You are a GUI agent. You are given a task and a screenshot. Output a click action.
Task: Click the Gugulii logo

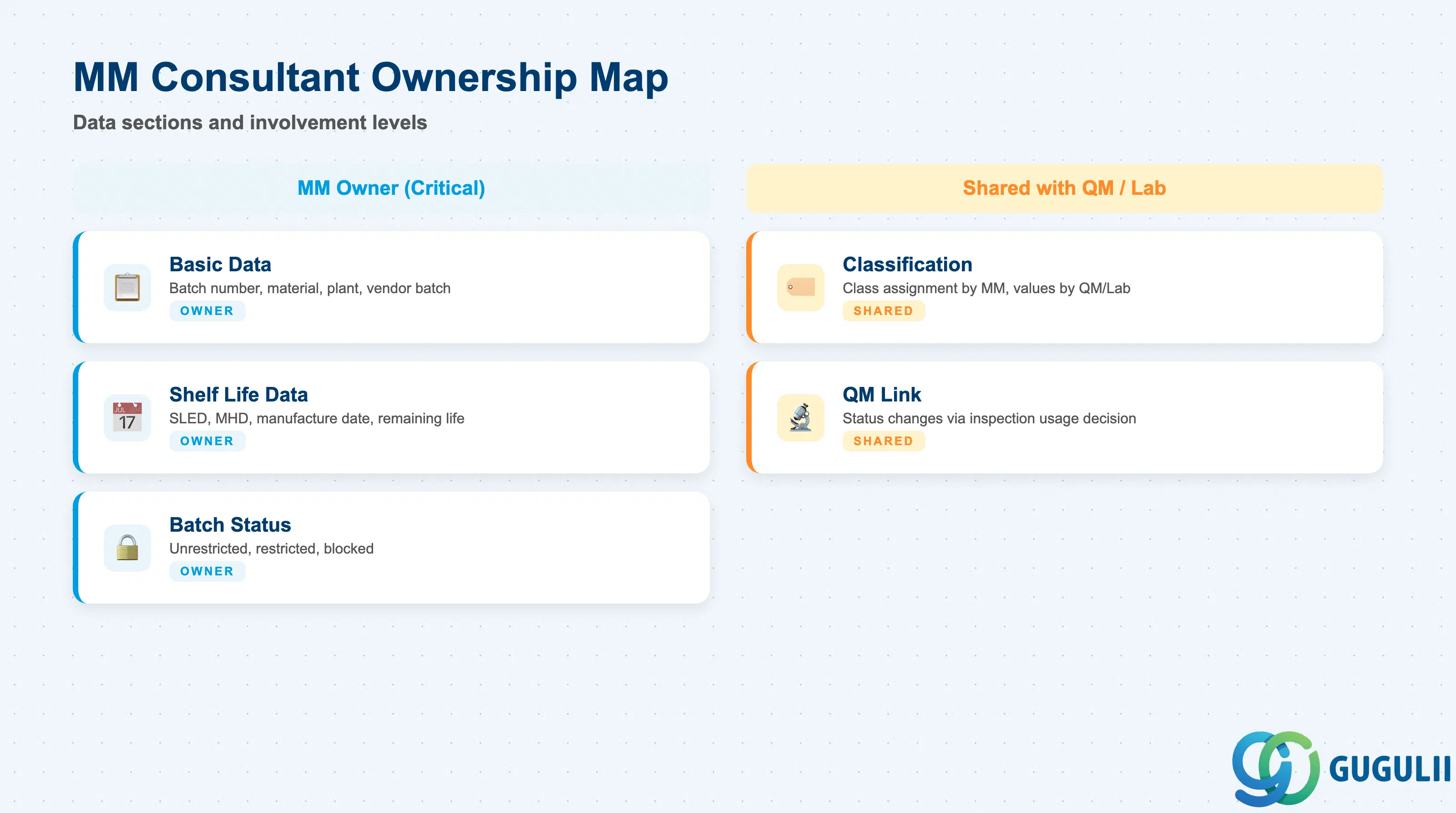(1341, 768)
